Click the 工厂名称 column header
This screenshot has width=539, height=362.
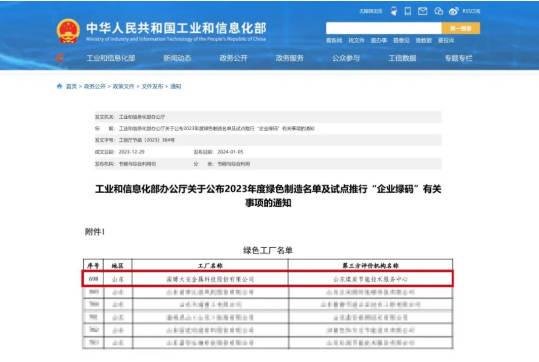coord(210,265)
